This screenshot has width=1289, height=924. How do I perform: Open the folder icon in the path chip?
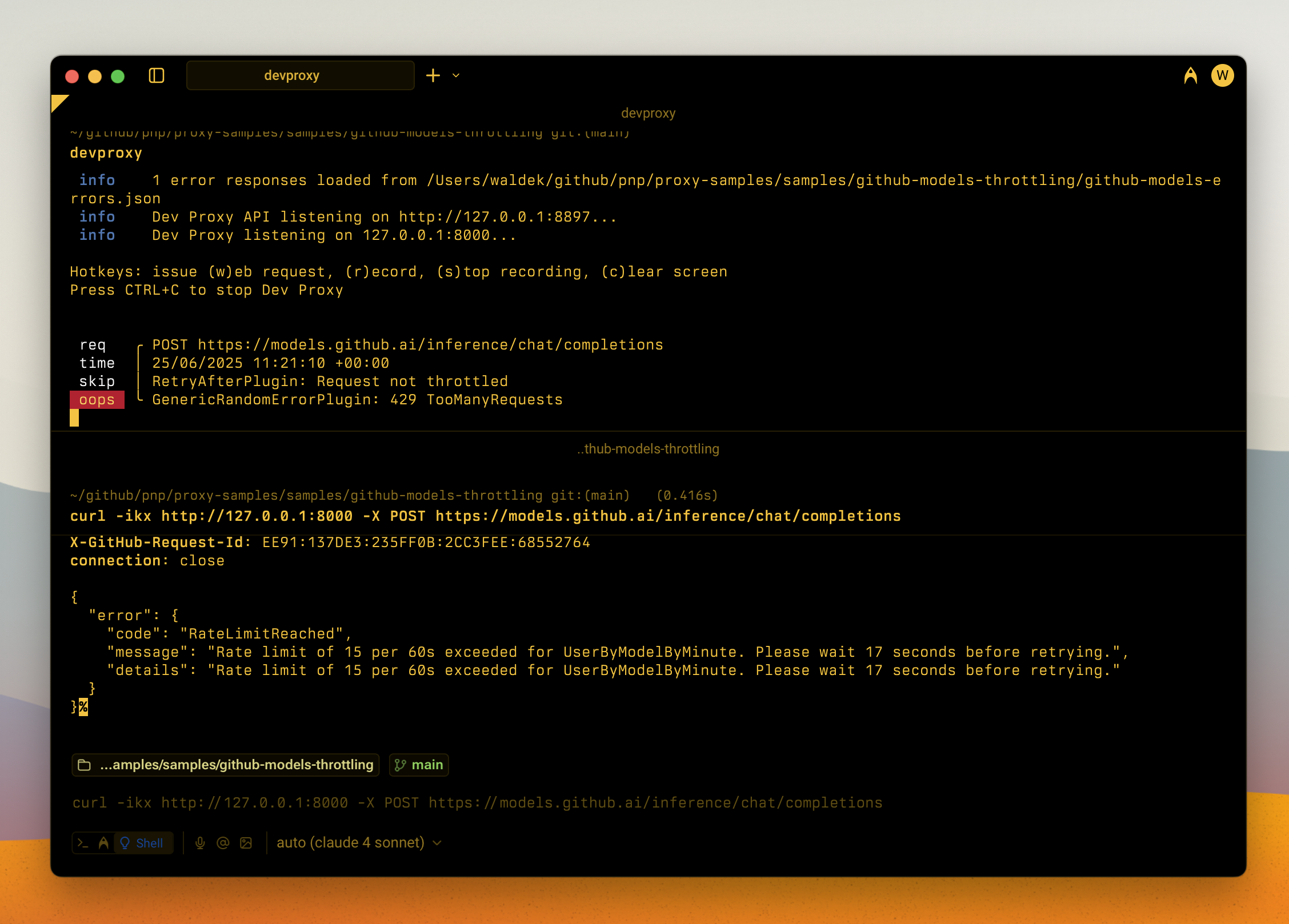pos(83,765)
